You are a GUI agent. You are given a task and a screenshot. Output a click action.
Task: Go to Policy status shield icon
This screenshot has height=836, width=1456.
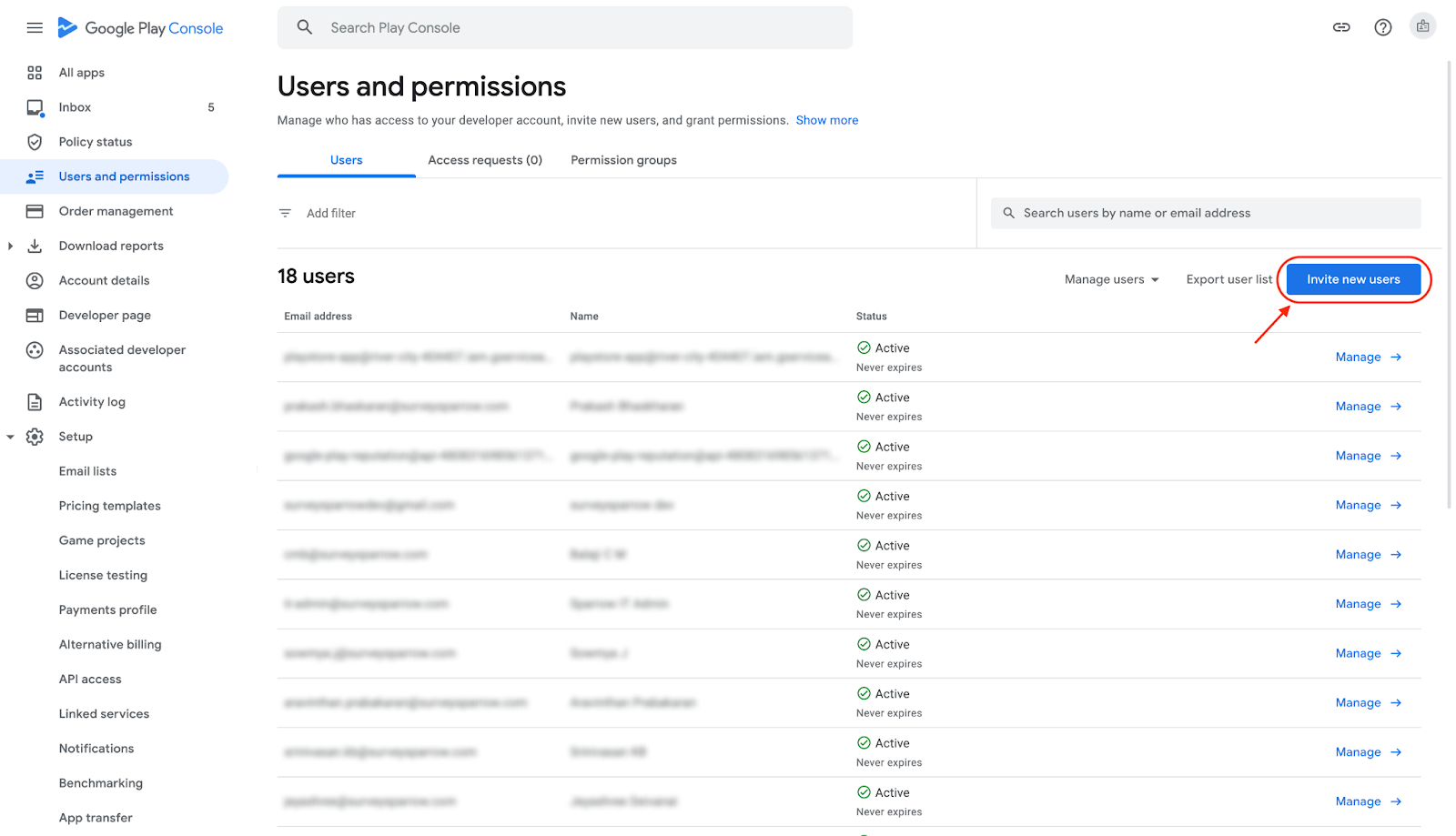coord(35,142)
